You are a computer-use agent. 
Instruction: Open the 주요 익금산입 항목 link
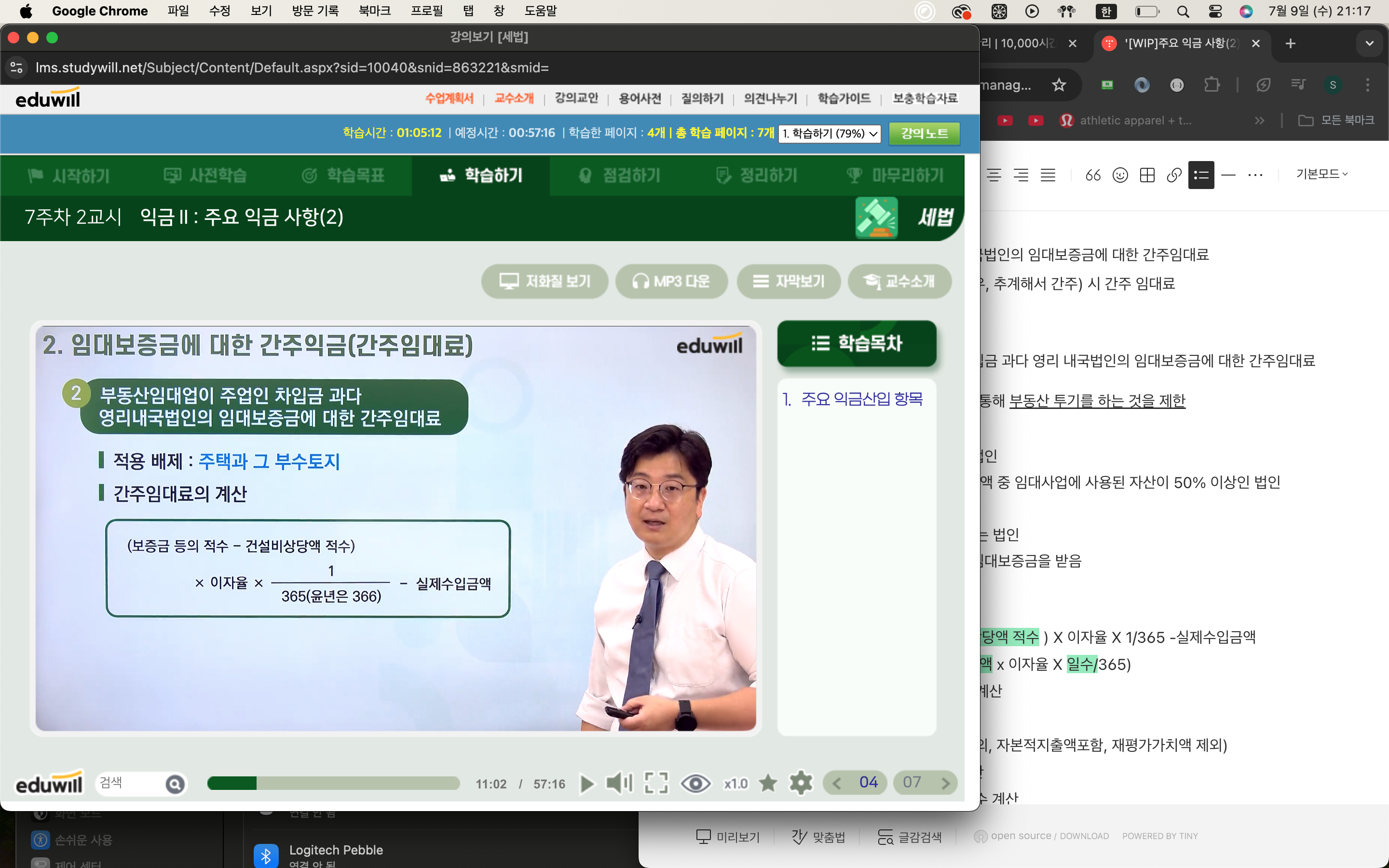point(861,399)
